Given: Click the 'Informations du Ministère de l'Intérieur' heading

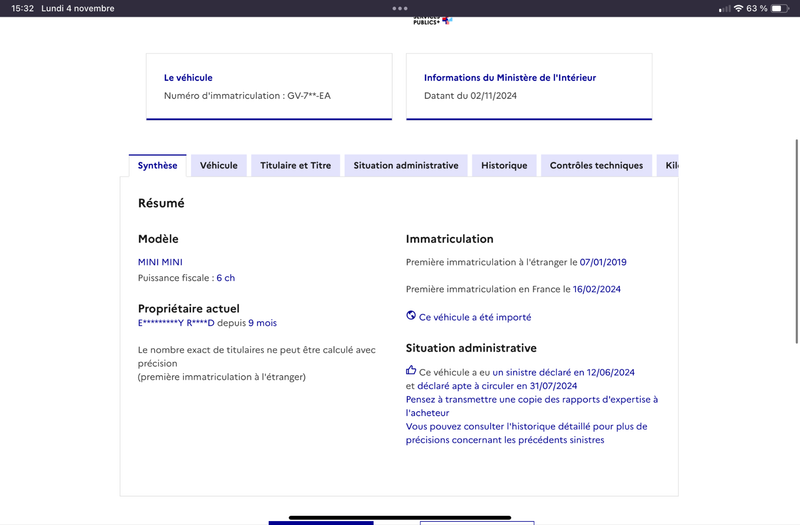Looking at the screenshot, I should [x=510, y=78].
